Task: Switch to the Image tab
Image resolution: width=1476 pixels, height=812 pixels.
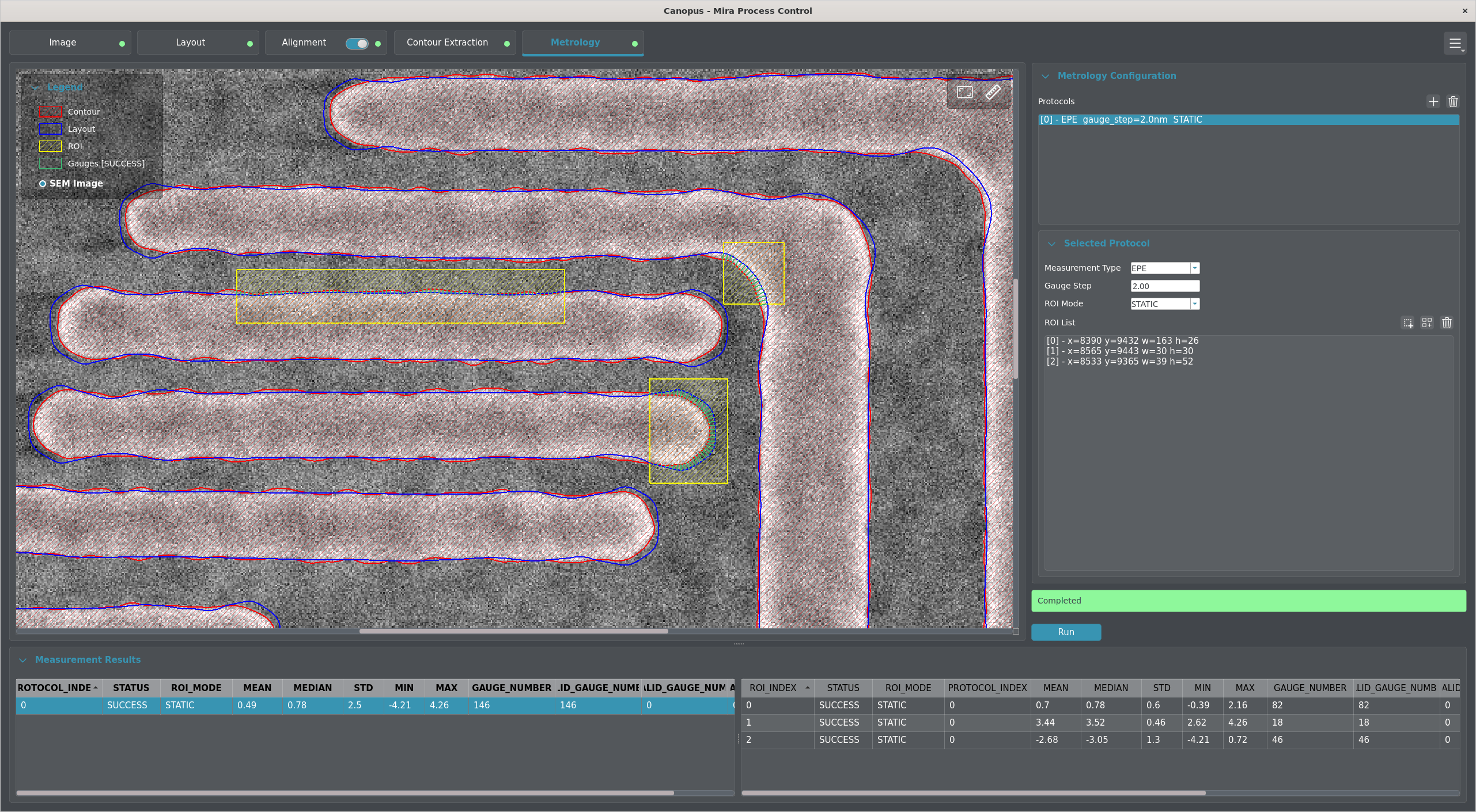Action: click(63, 42)
